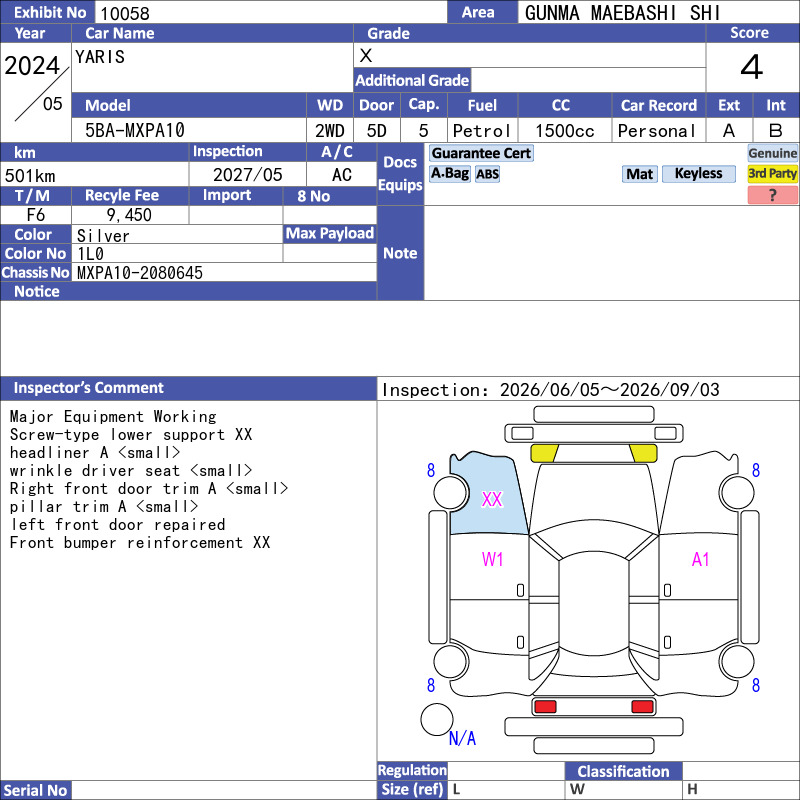Click the Classification label
The height and width of the screenshot is (800, 800).
click(623, 771)
